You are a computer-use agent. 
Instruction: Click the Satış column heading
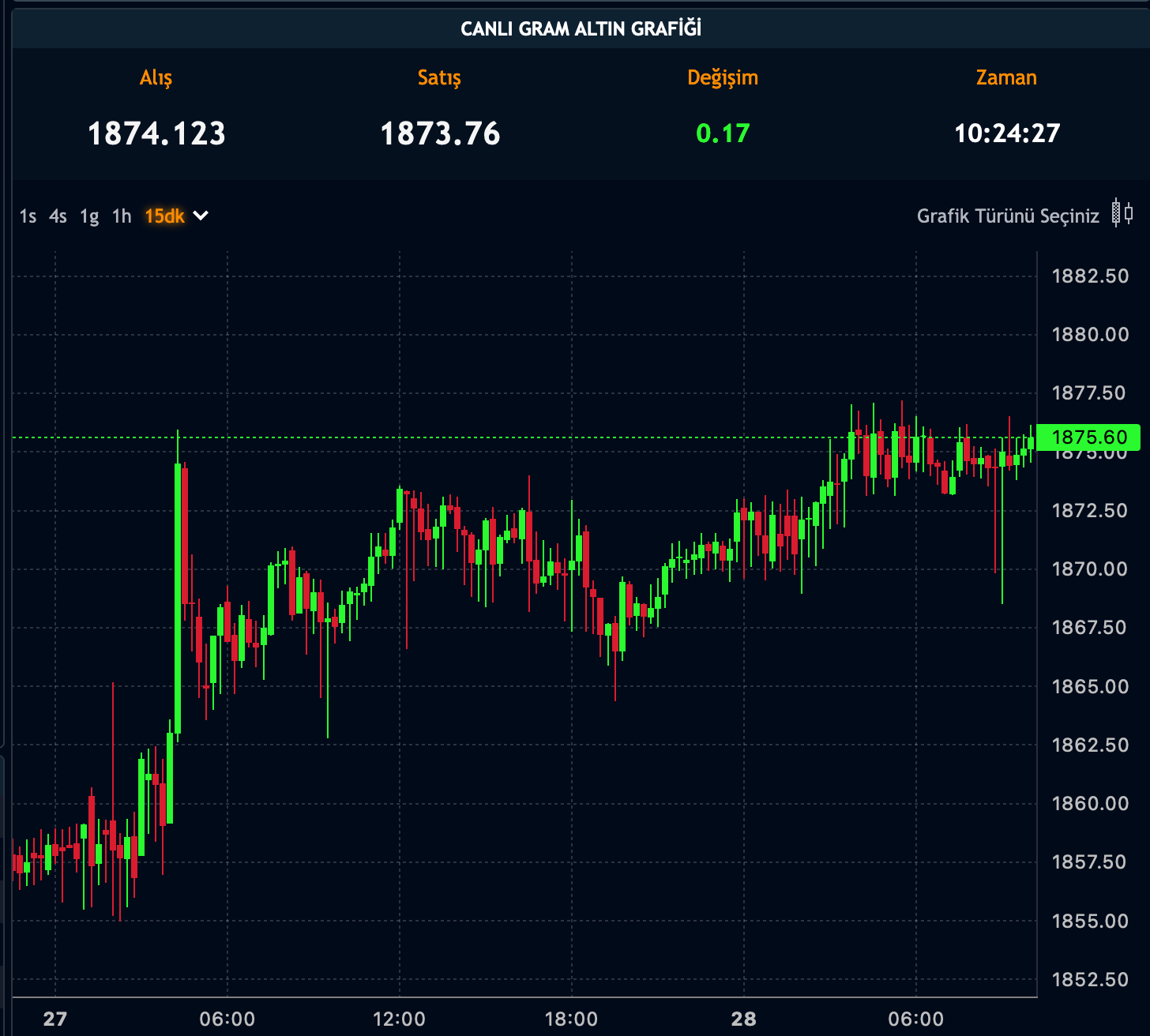(439, 77)
